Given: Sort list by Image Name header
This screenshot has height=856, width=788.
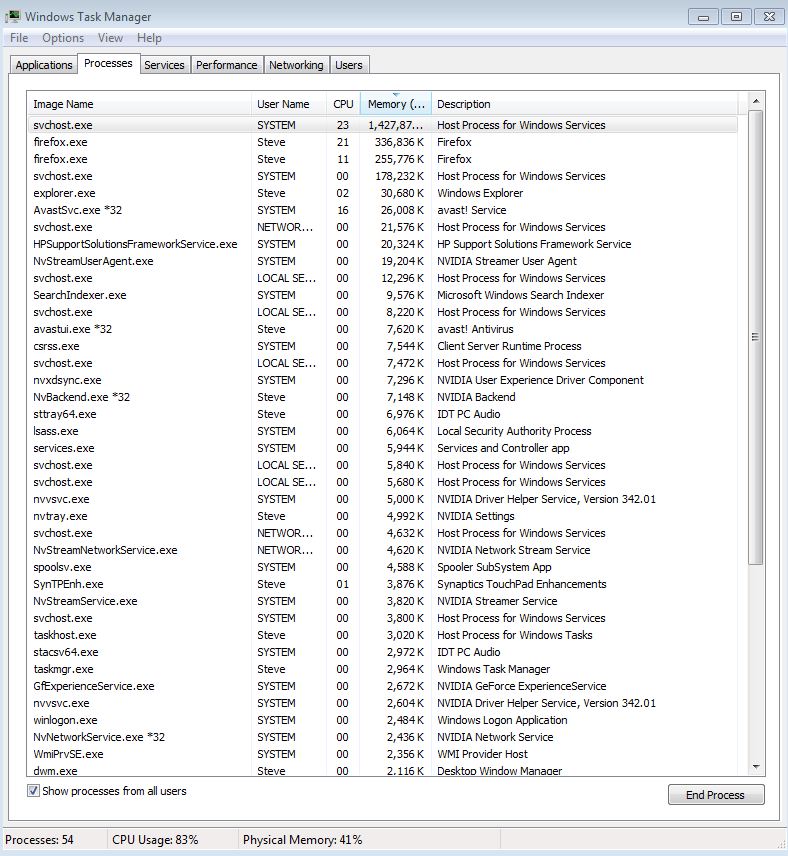Looking at the screenshot, I should coord(139,104).
